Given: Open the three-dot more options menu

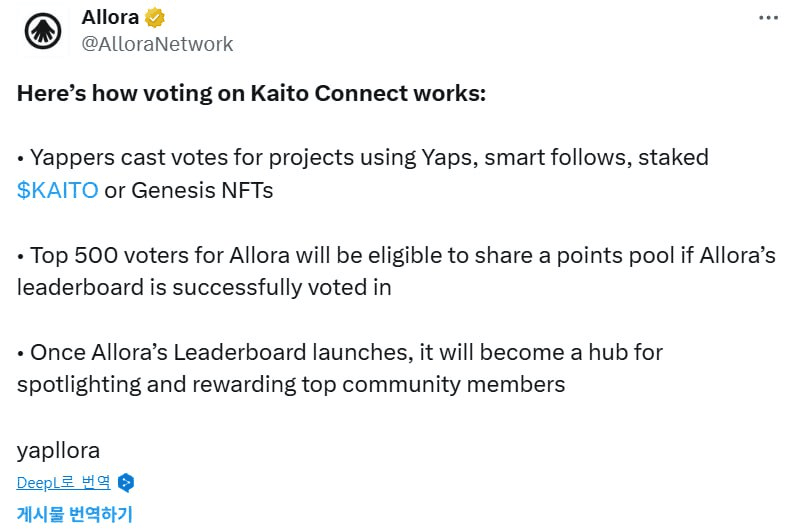Looking at the screenshot, I should pos(768,18).
